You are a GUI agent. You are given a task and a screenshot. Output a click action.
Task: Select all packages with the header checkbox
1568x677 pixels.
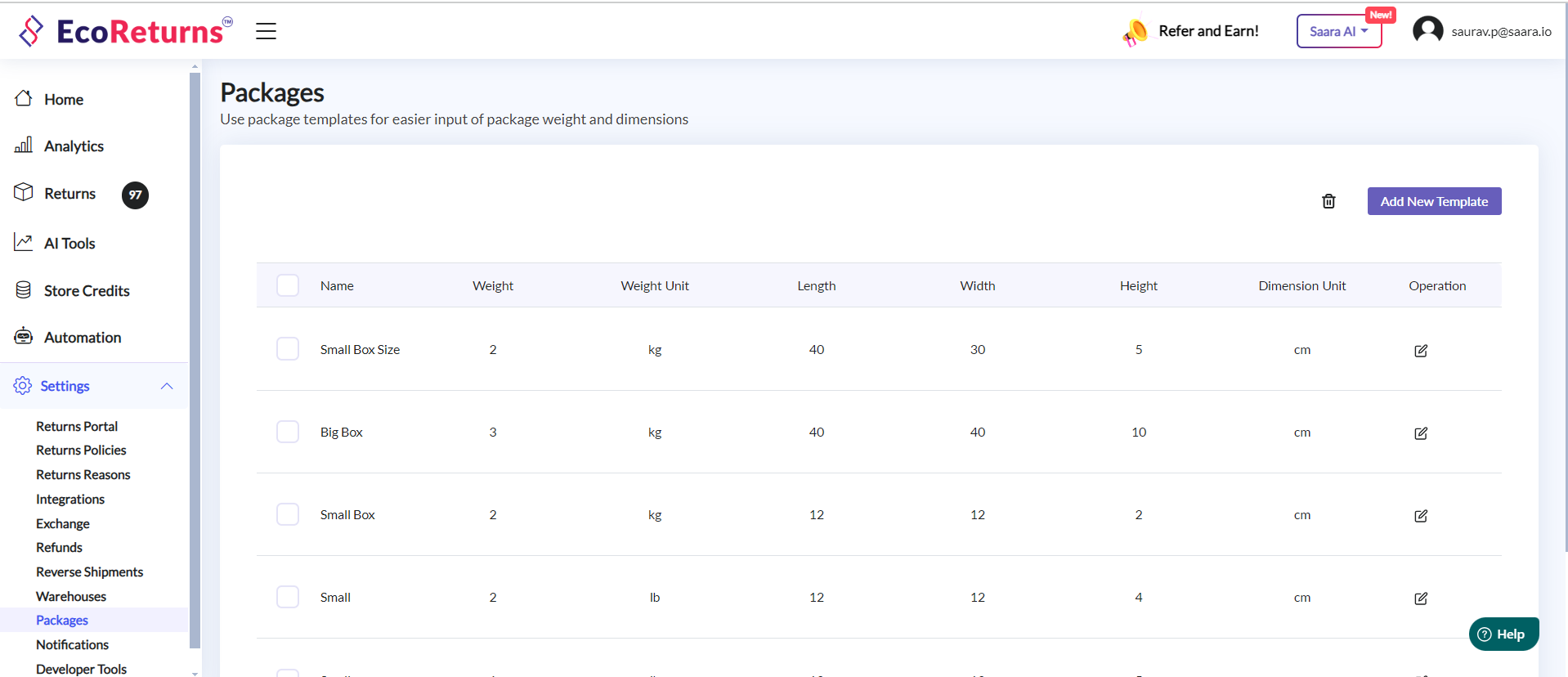288,285
